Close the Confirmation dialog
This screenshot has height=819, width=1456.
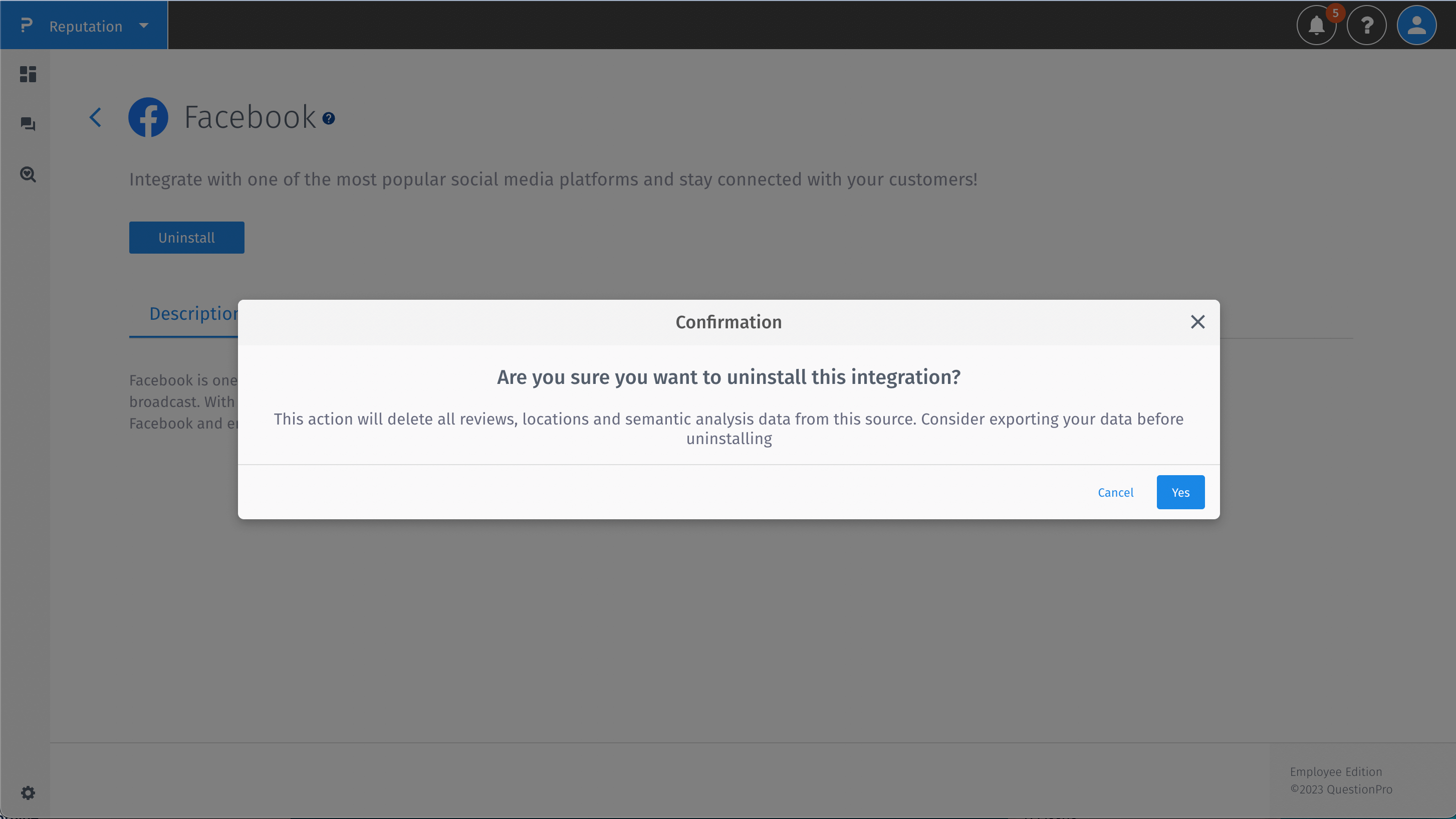pos(1197,321)
